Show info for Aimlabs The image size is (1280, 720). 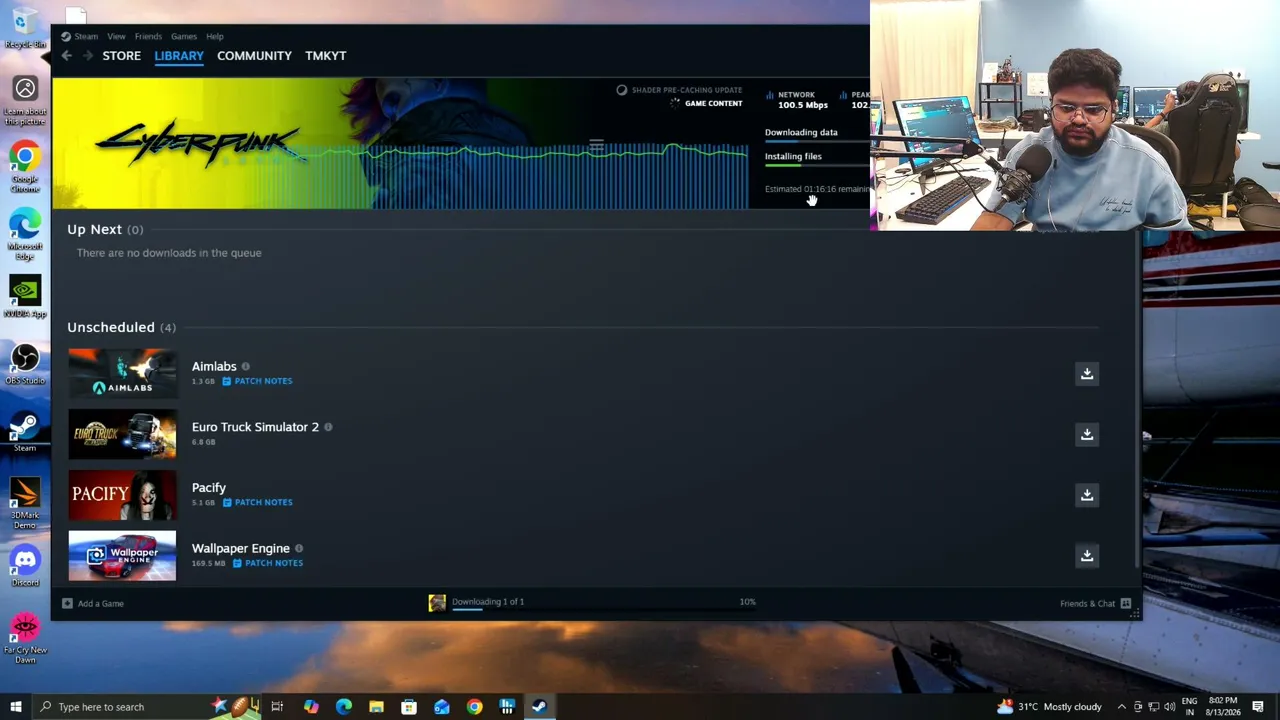pos(245,367)
